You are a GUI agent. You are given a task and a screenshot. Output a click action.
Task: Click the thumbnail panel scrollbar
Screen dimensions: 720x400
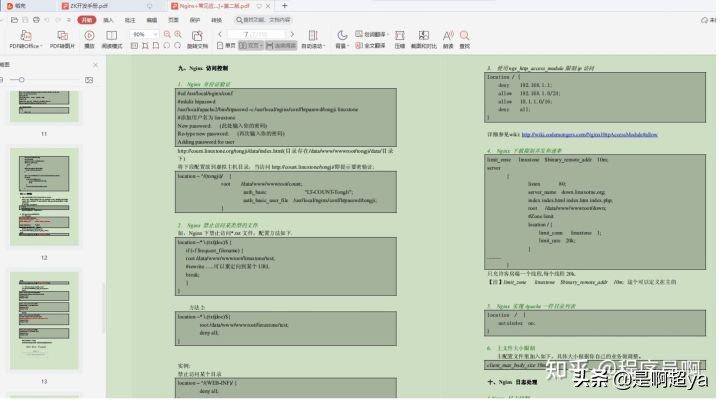tap(103, 308)
